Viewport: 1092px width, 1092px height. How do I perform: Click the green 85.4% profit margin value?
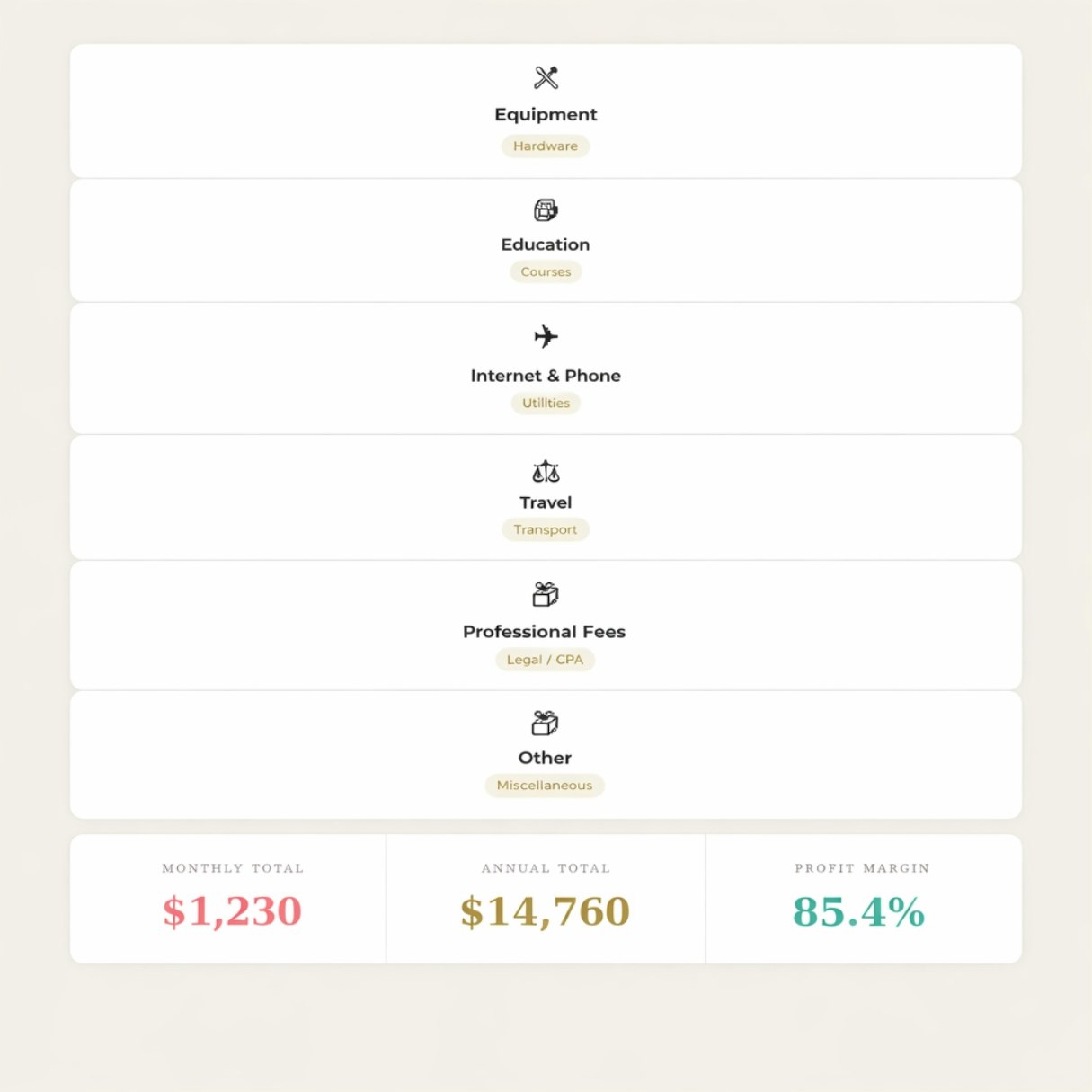coord(858,911)
